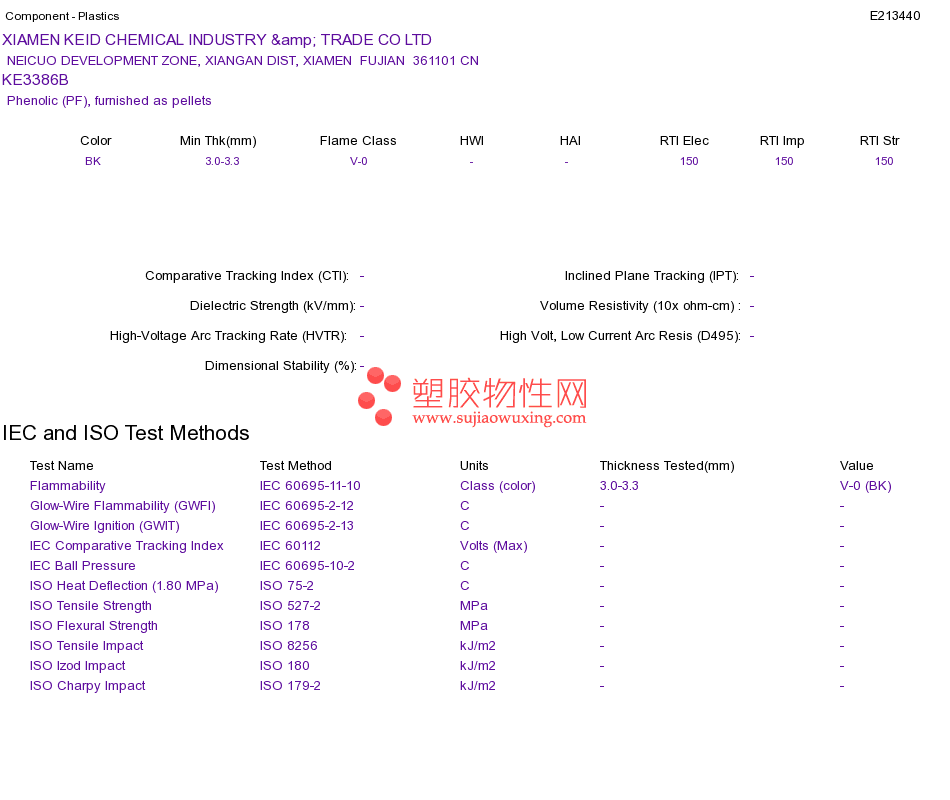The width and height of the screenshot is (950, 800).
Task: Click the High-Voltage Arc Tracking Rate (HVTR) label
Action: (x=228, y=336)
